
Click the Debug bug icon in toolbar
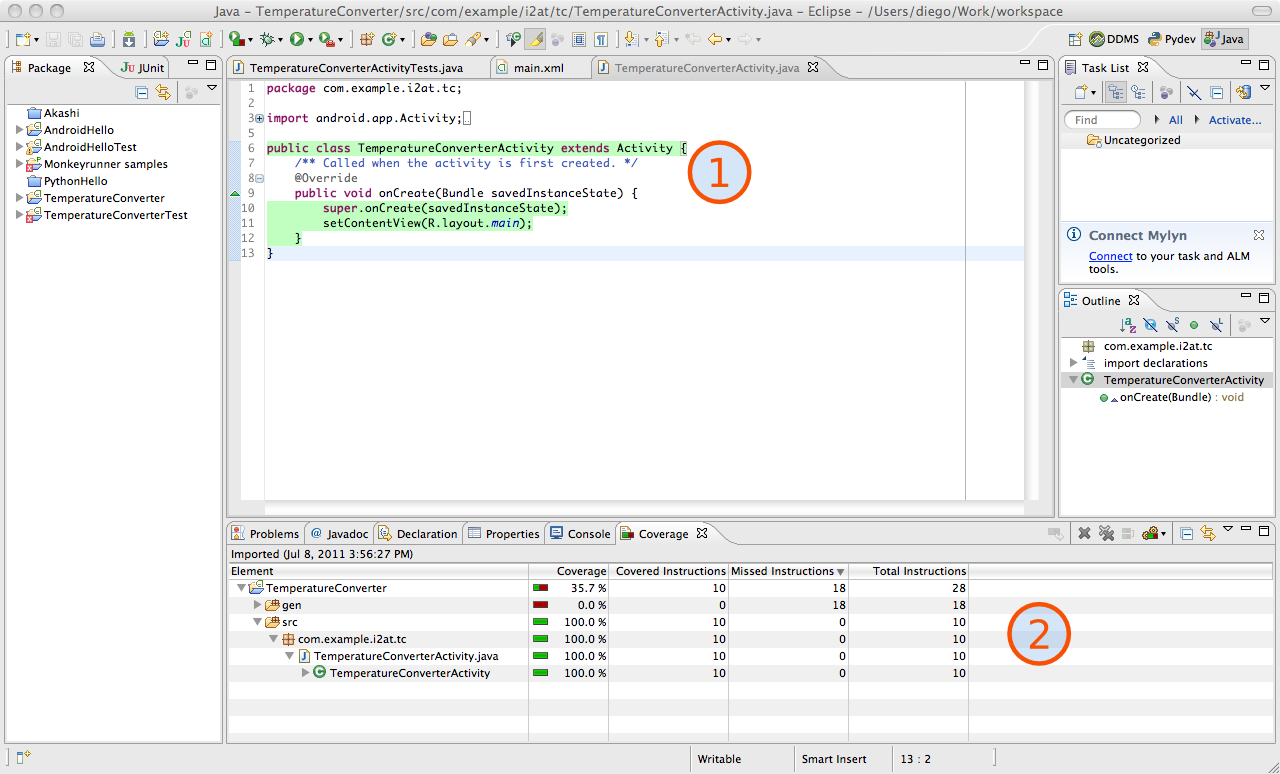coord(267,40)
